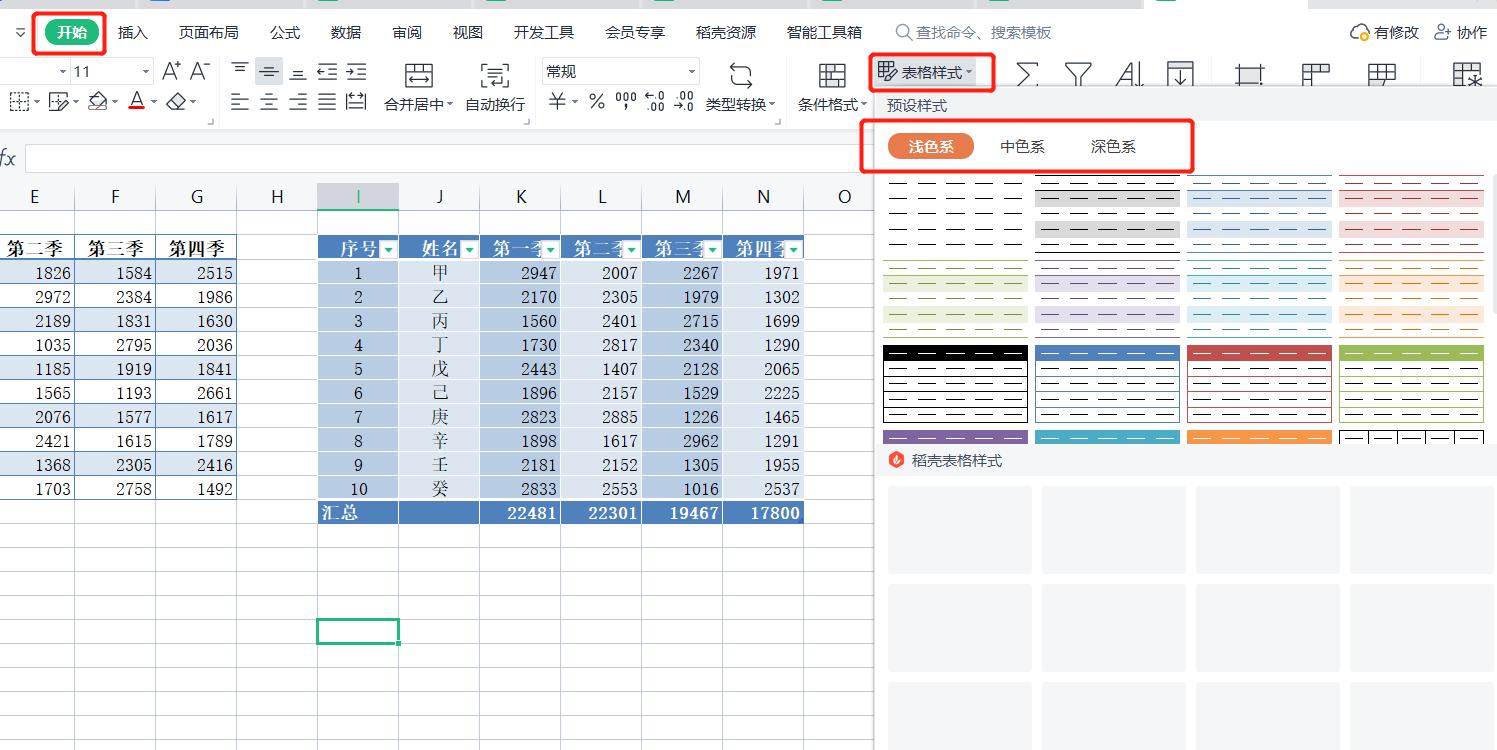The height and width of the screenshot is (750, 1497).
Task: Open the filter dropdown on 姓名 column
Action: (x=468, y=247)
